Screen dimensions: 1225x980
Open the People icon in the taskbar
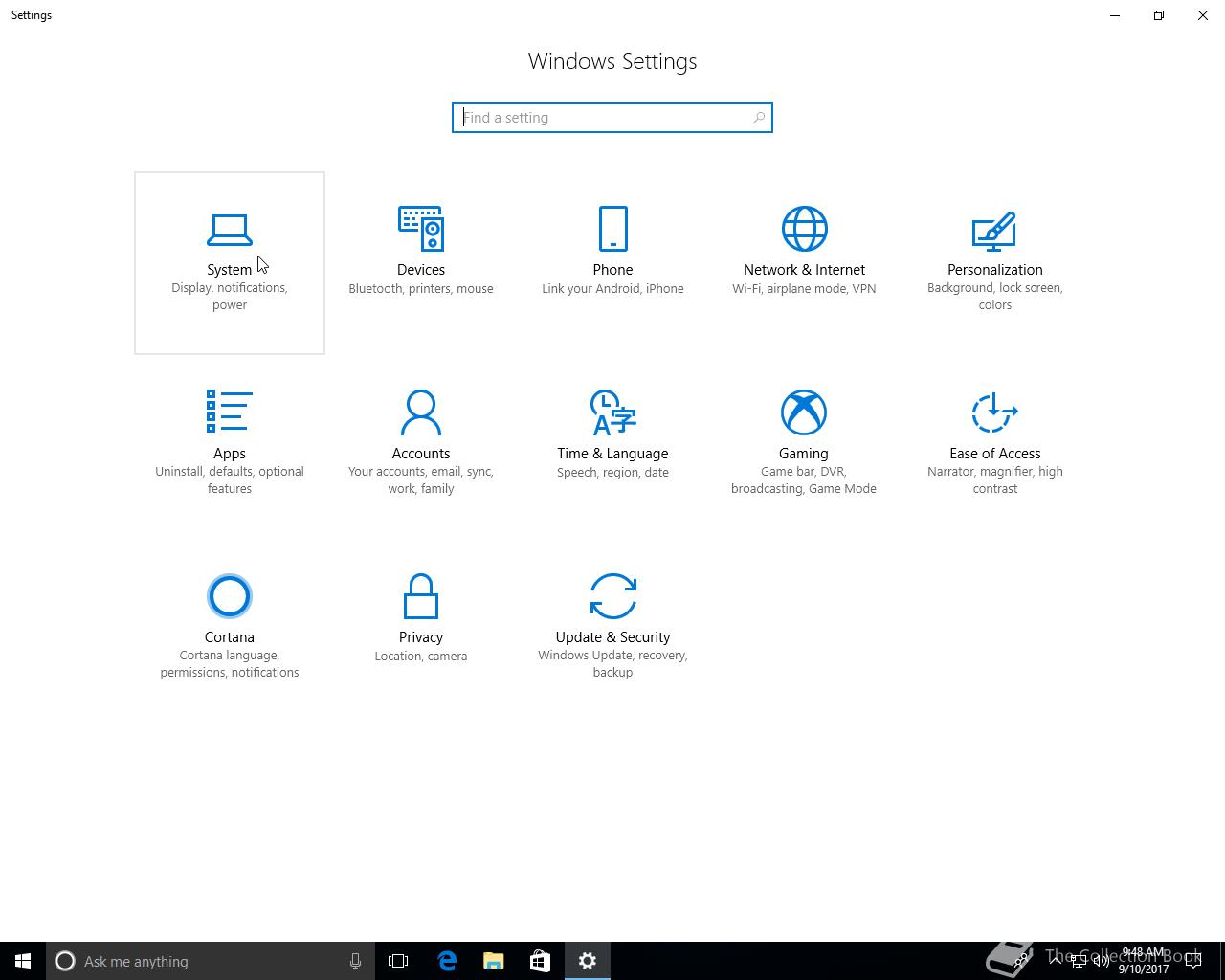pos(1021,961)
